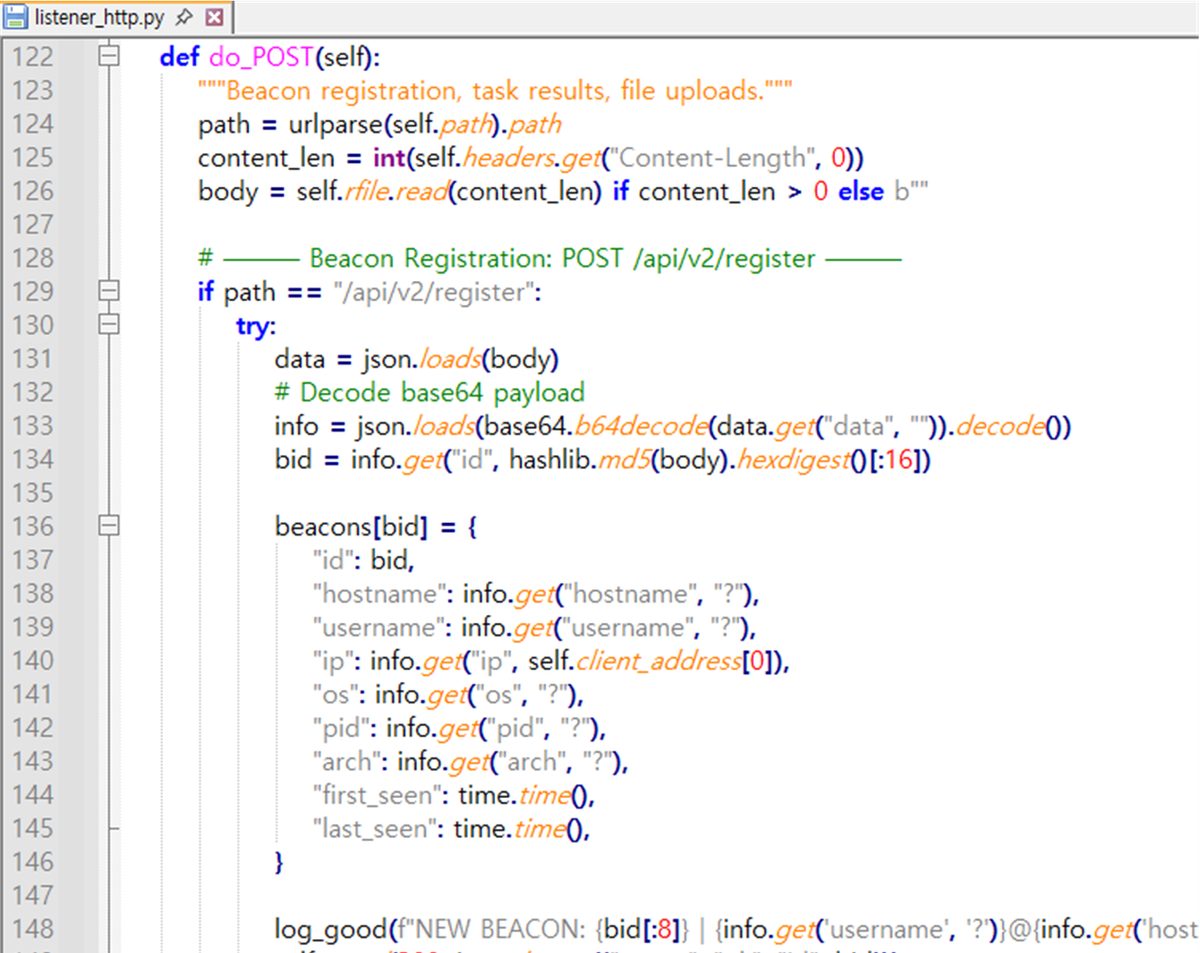
Task: Collapse the if path block at line 129
Action: (110, 292)
